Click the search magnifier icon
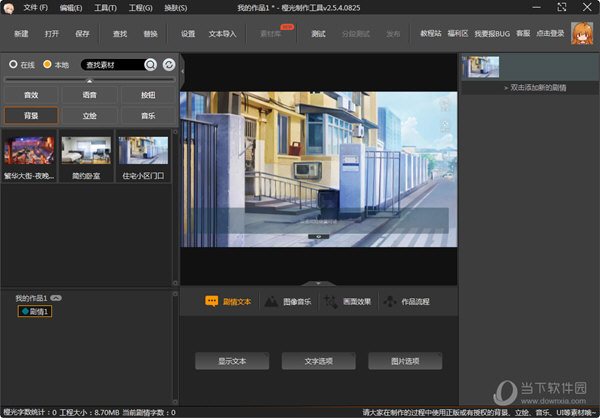The height and width of the screenshot is (418, 600). pos(150,65)
